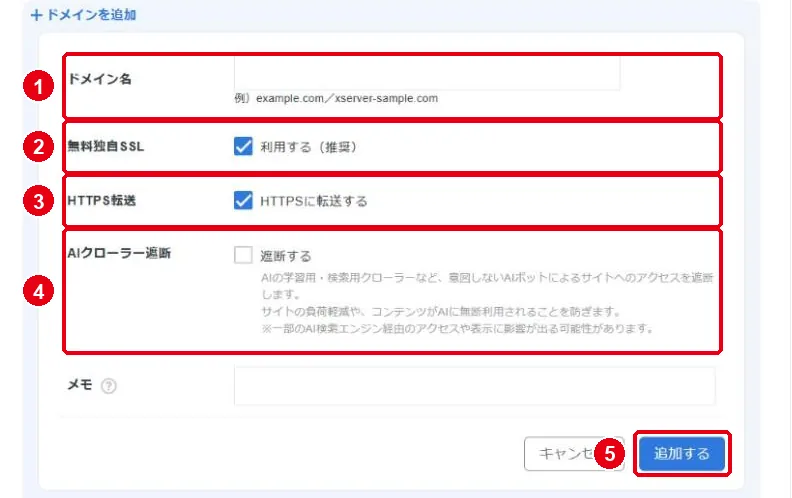Click the HTTPS転送 label
The image size is (792, 498).
click(x=102, y=201)
